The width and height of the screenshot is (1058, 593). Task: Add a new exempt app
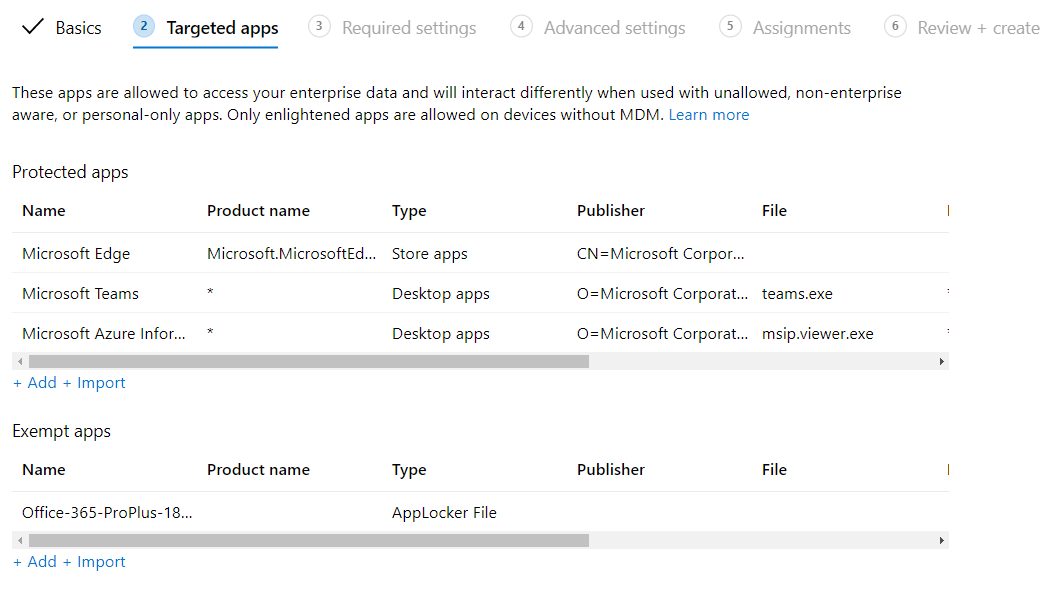(x=35, y=561)
